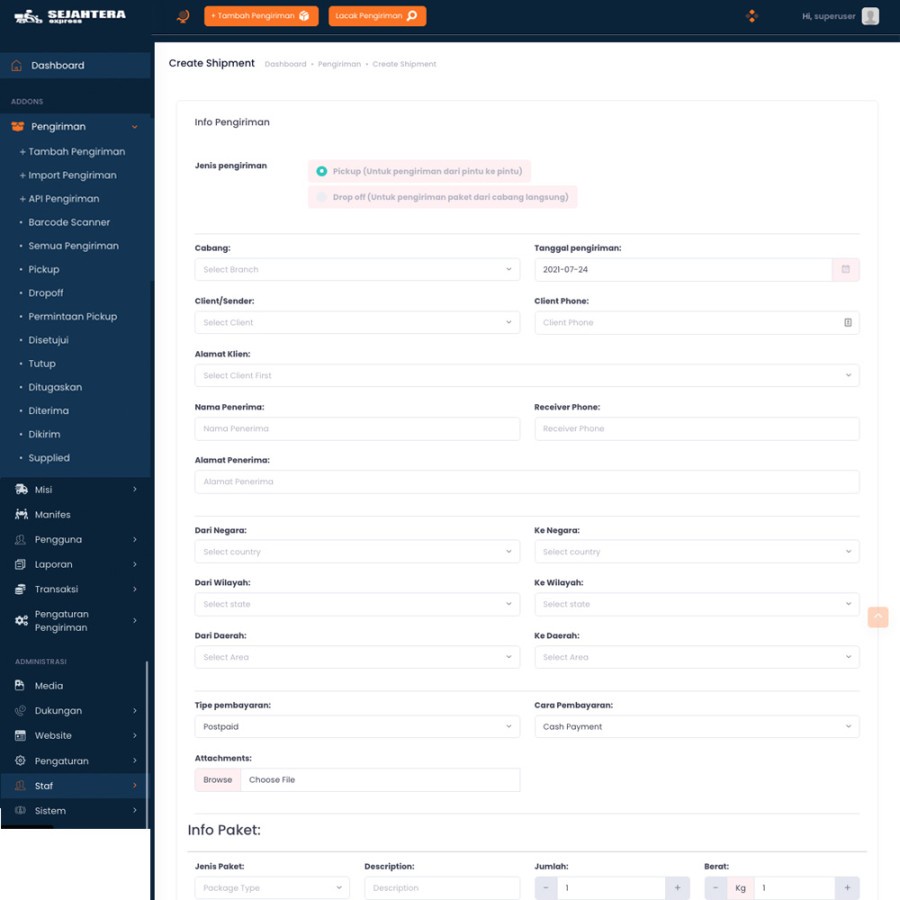Open the Alamat Klien dropdown
The height and width of the screenshot is (900, 900).
pyautogui.click(x=527, y=375)
